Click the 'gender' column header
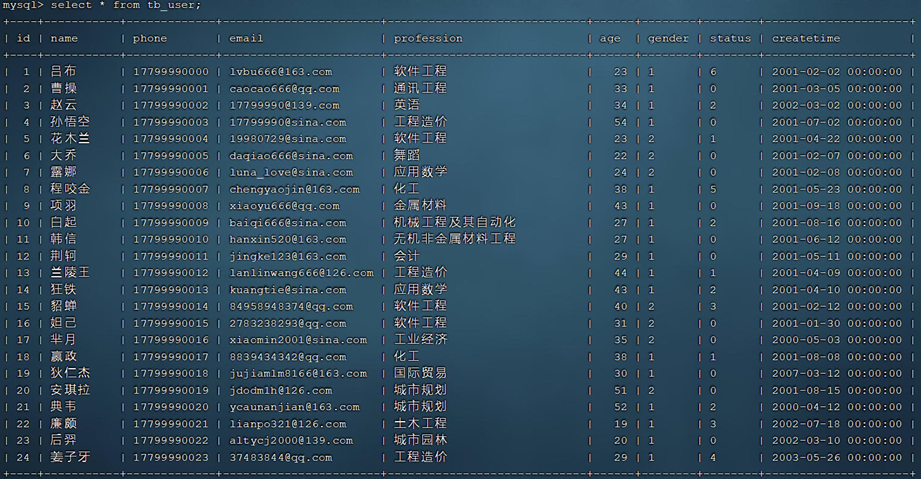Image resolution: width=921 pixels, height=479 pixels. coord(668,39)
